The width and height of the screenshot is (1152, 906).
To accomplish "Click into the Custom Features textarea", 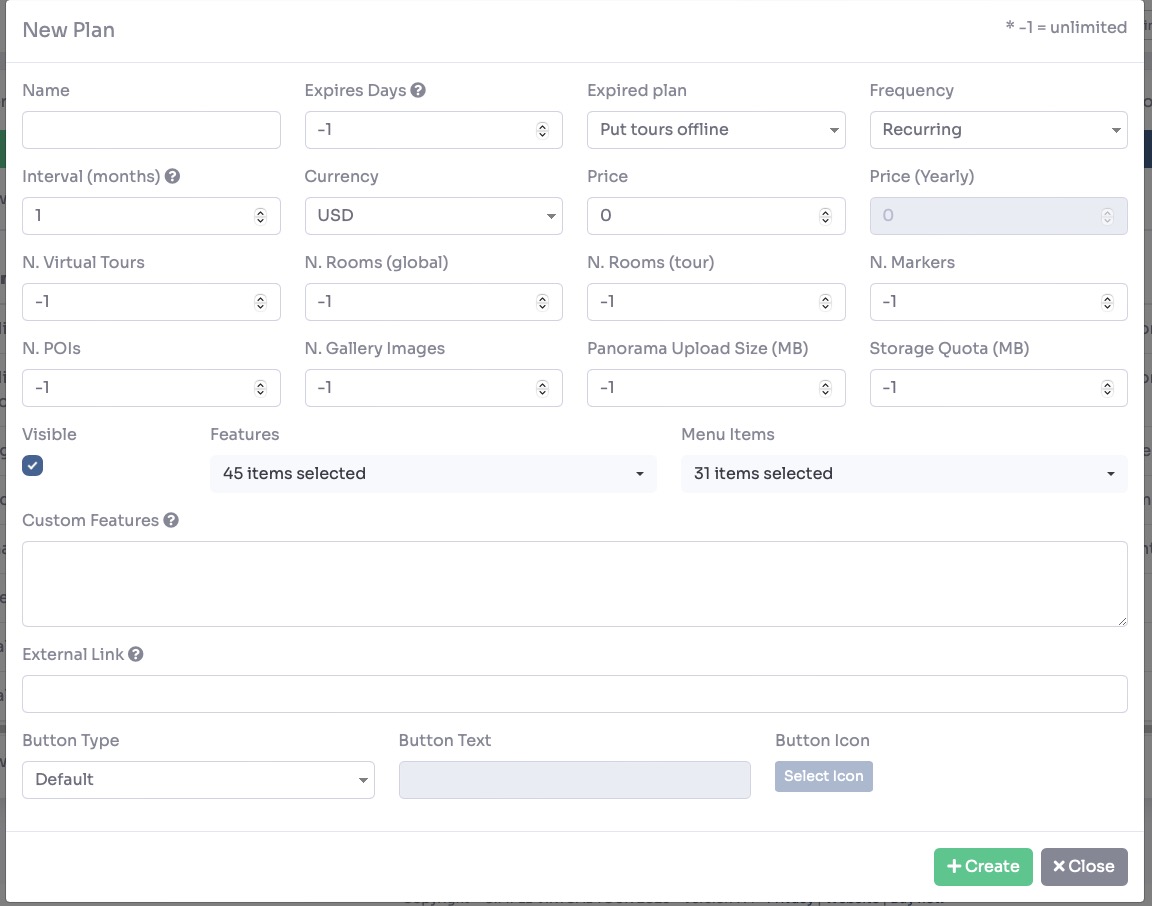I will (575, 582).
